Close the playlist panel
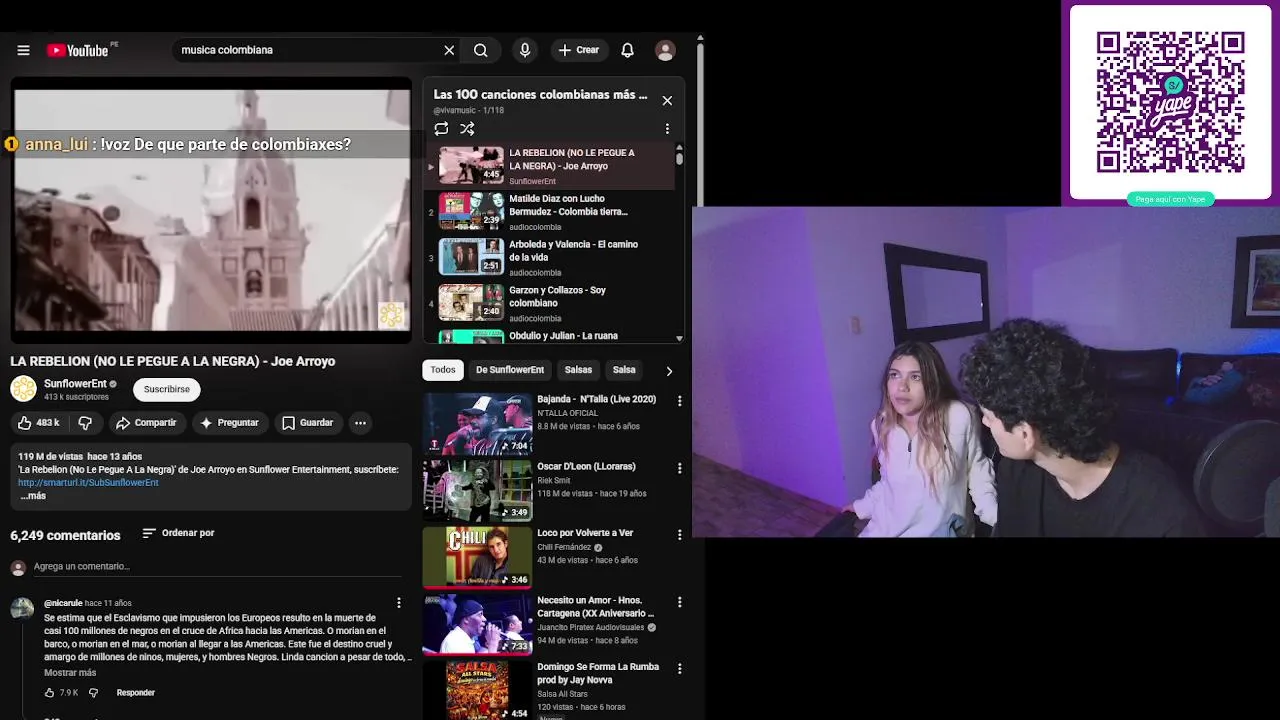Image resolution: width=1280 pixels, height=720 pixels. point(667,100)
